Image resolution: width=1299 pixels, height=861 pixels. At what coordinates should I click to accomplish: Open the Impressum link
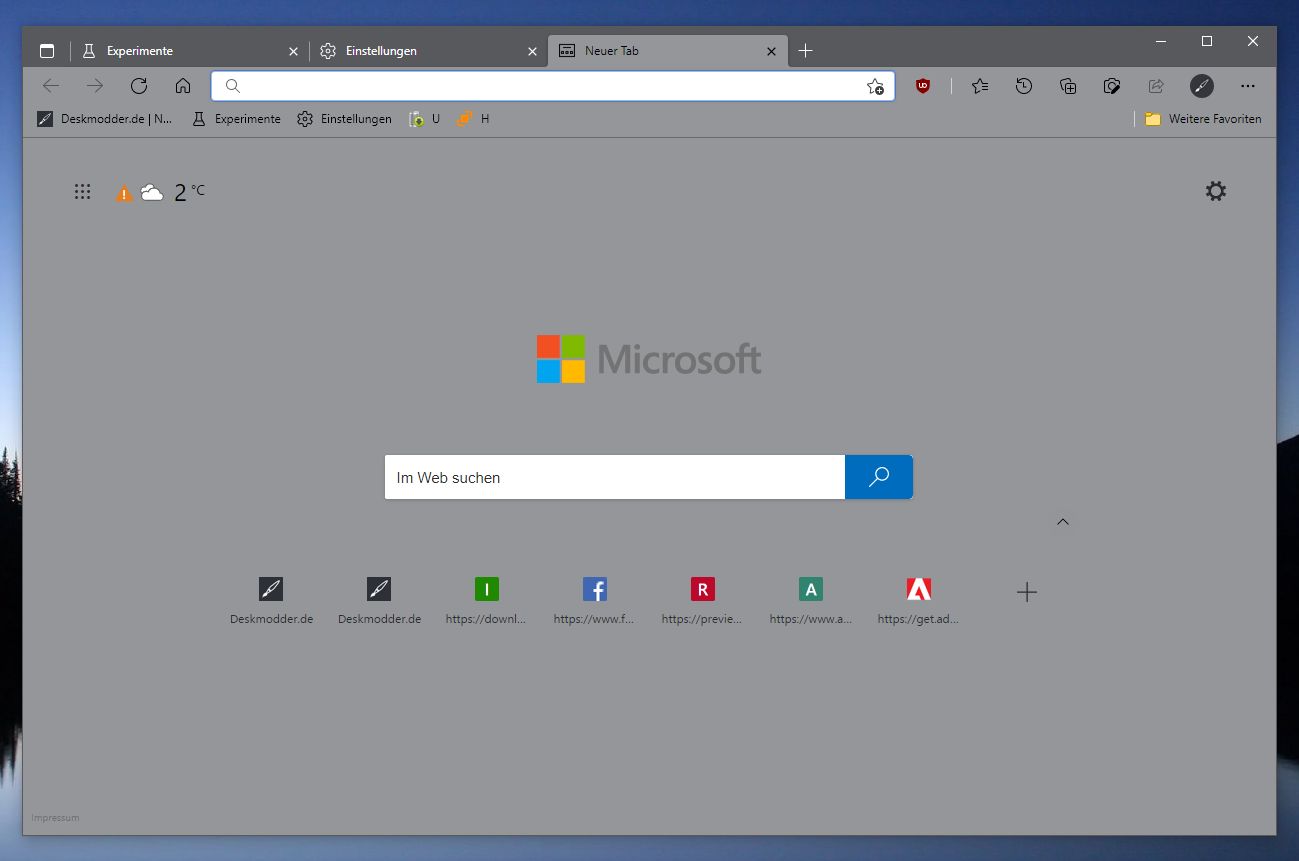pos(55,818)
